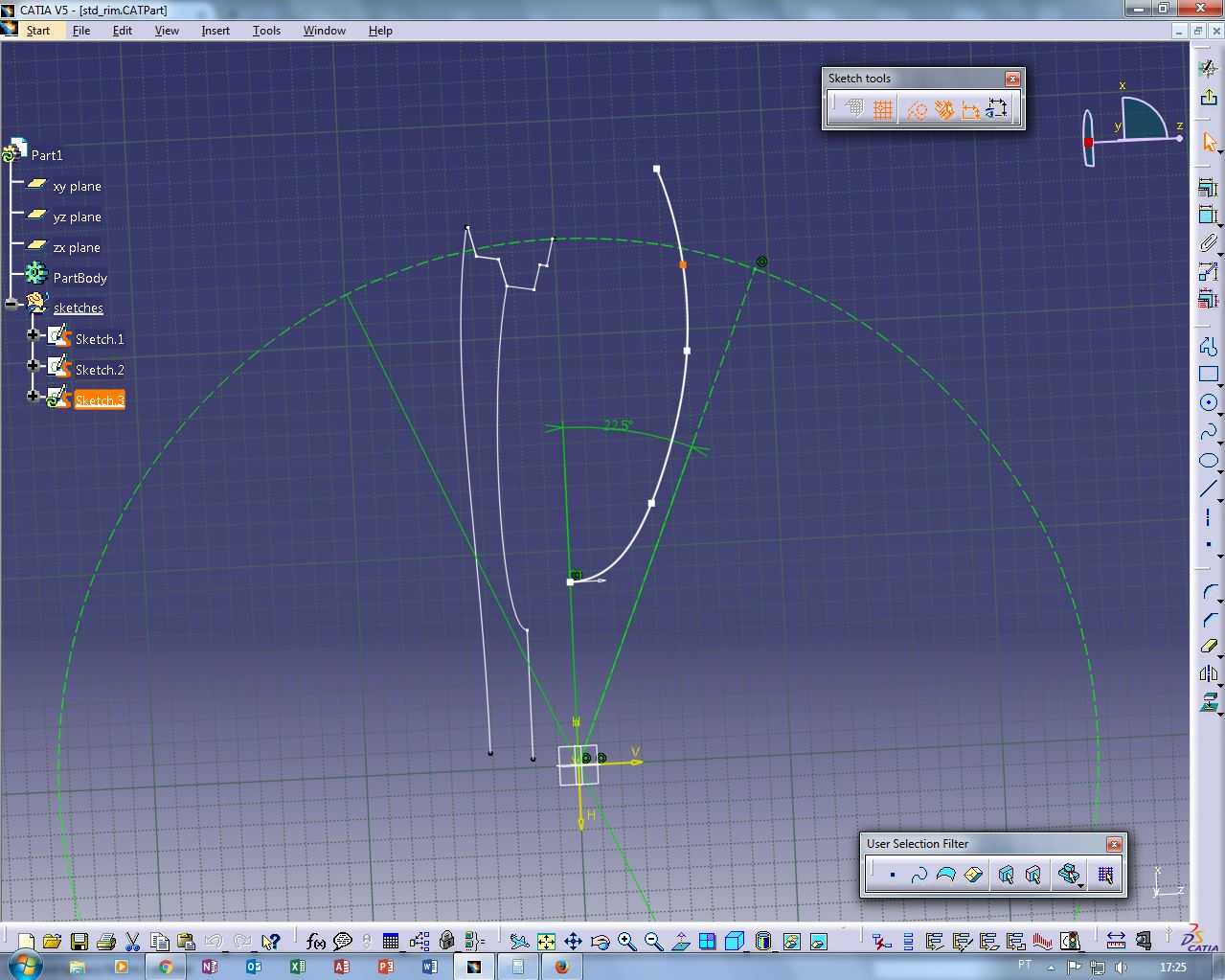The image size is (1225, 980).
Task: Click the Exit workbench icon
Action: [x=1208, y=97]
